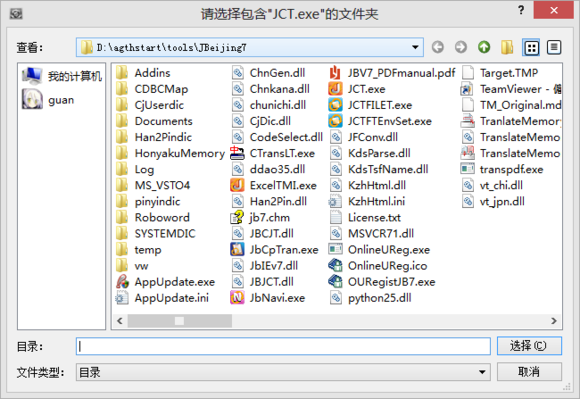
Task: Select AppUpdate.exe file icon
Action: coord(122,282)
